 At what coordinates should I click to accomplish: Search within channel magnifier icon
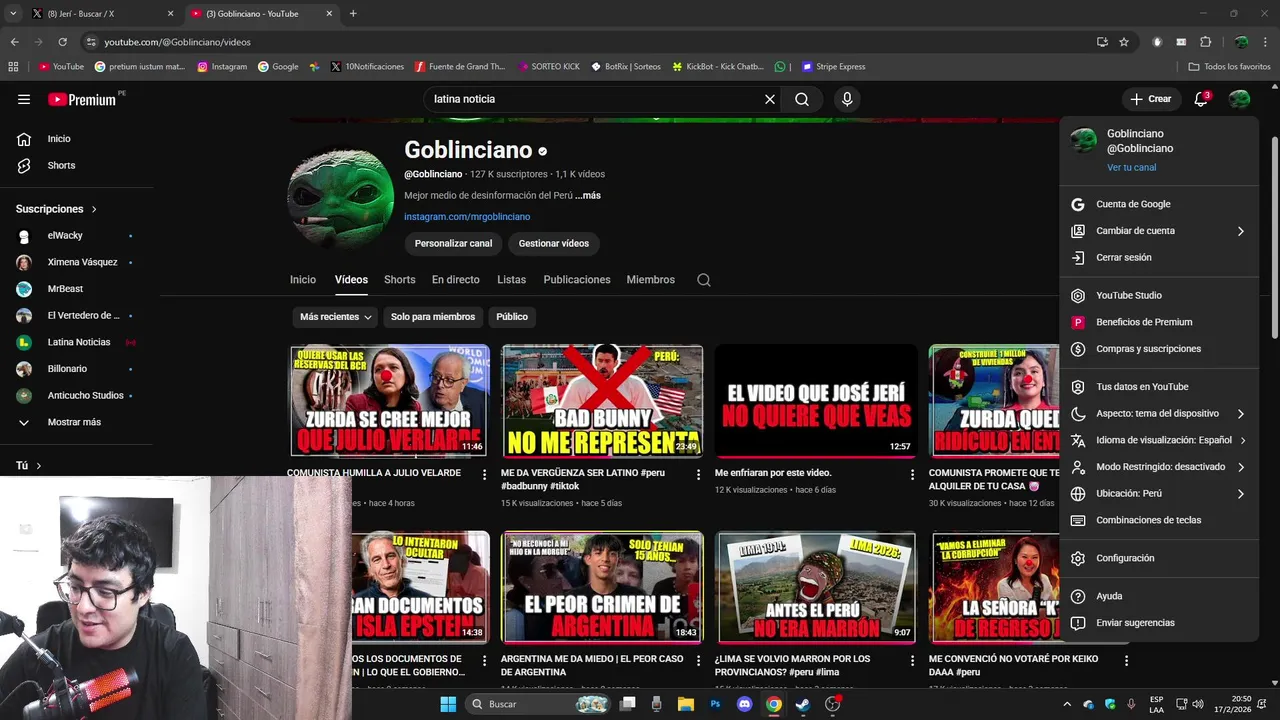[x=704, y=280]
